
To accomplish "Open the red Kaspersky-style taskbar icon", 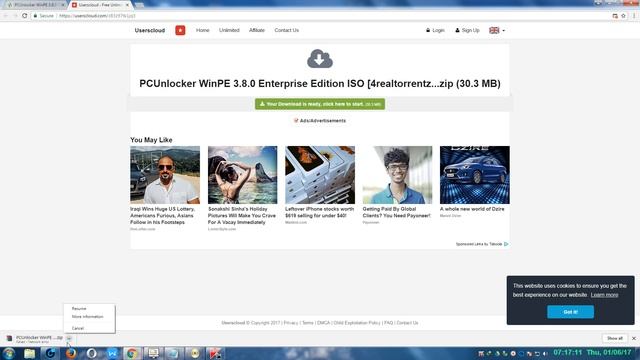I will (x=215, y=353).
